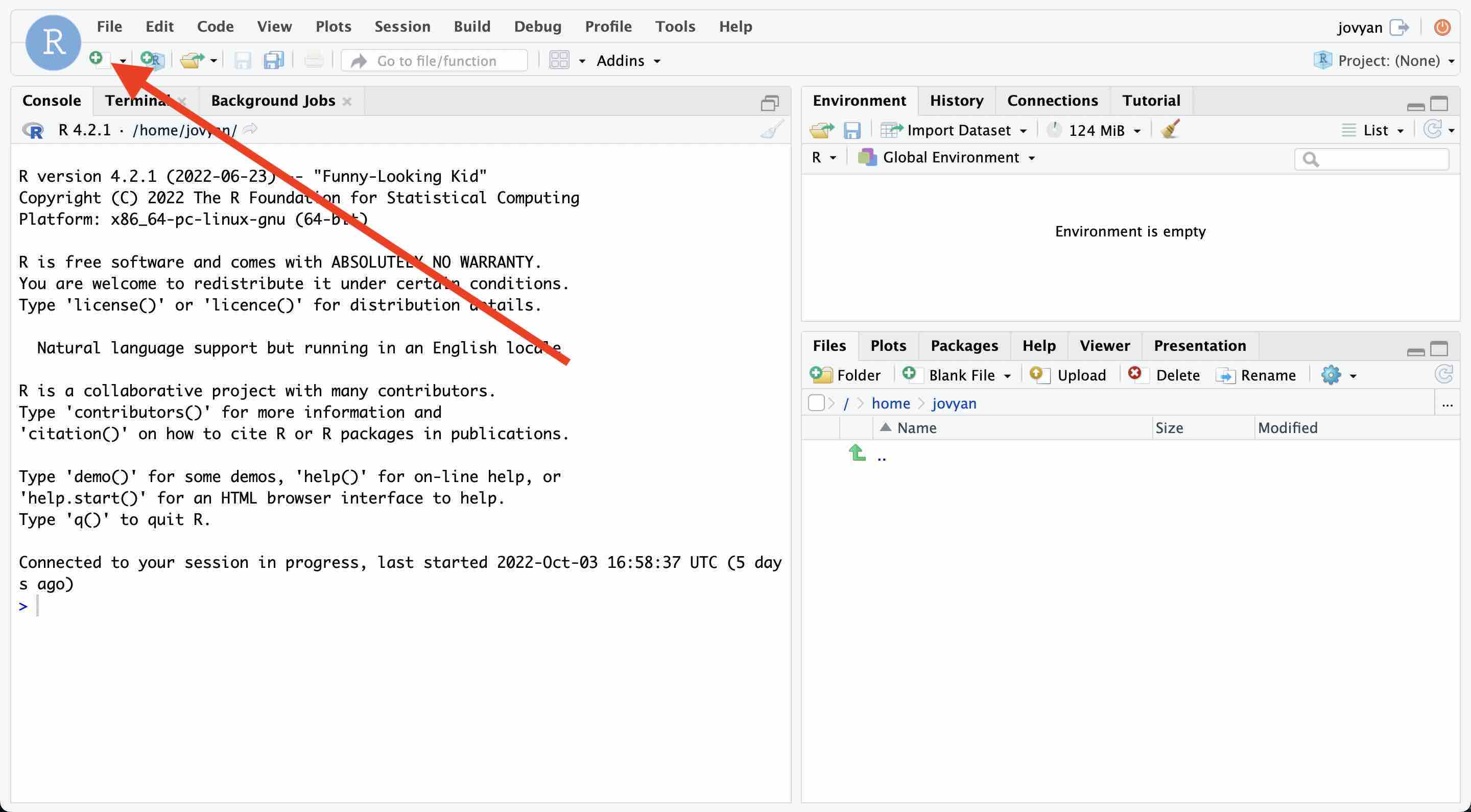Refresh the Files pane listing
1471x812 pixels.
click(1443, 375)
